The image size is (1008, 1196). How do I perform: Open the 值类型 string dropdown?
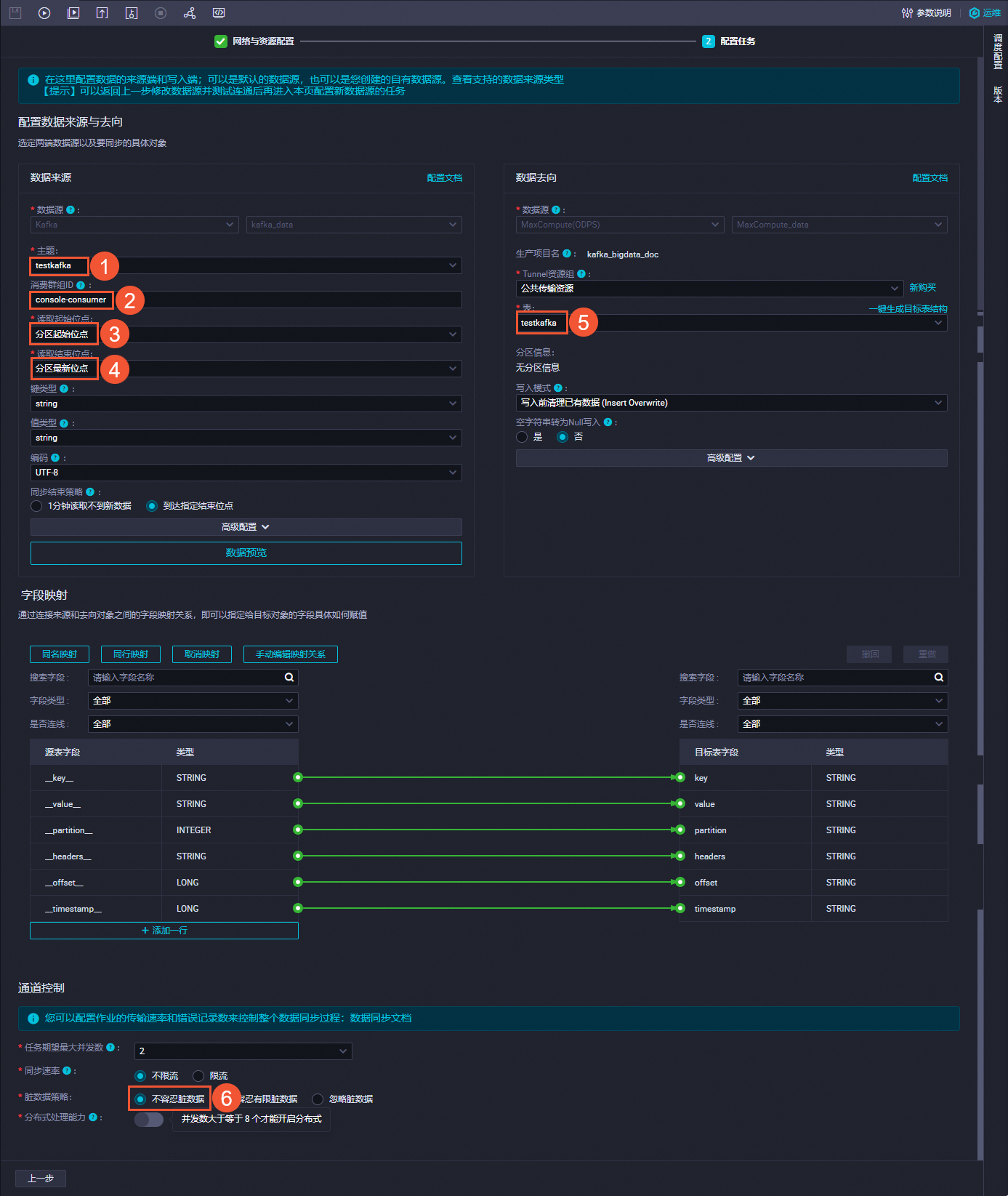pyautogui.click(x=246, y=438)
